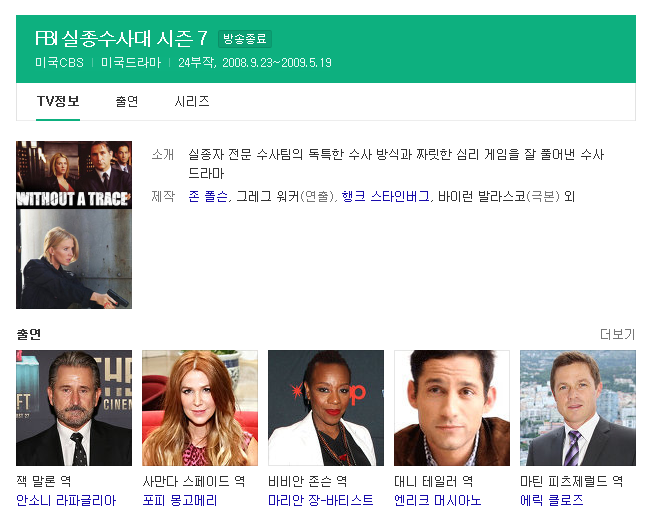This screenshot has height=520, width=660.
Task: Open the 행크 스타인버그 producer link
Action: pos(386,196)
